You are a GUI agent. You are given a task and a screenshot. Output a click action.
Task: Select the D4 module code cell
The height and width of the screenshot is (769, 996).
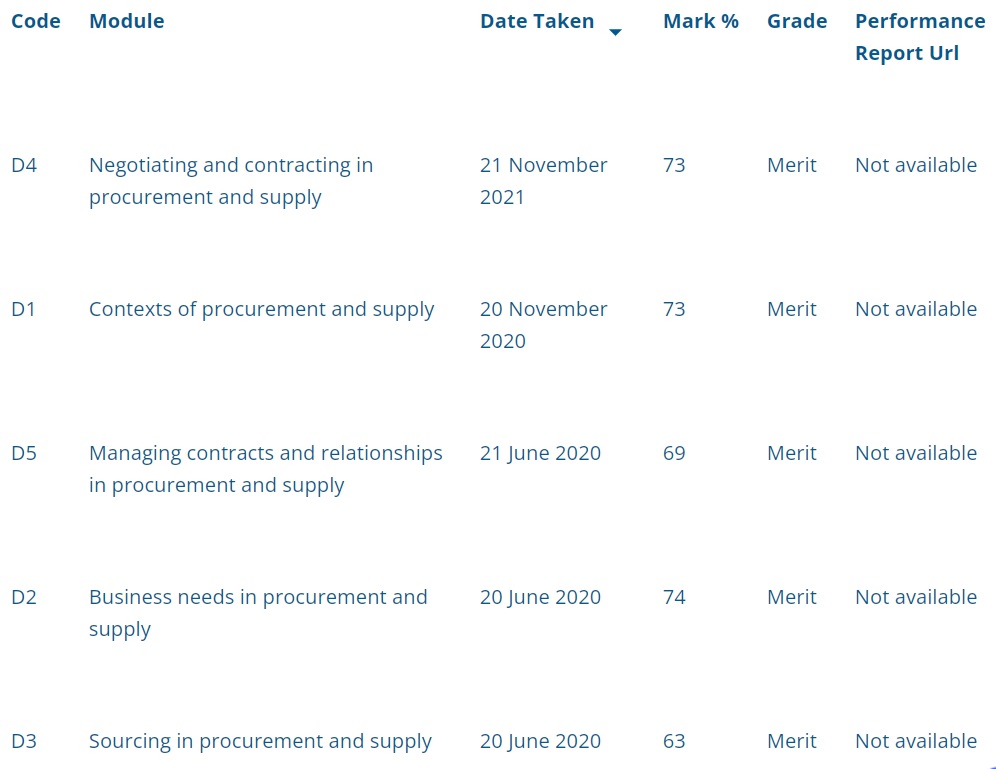(x=24, y=165)
